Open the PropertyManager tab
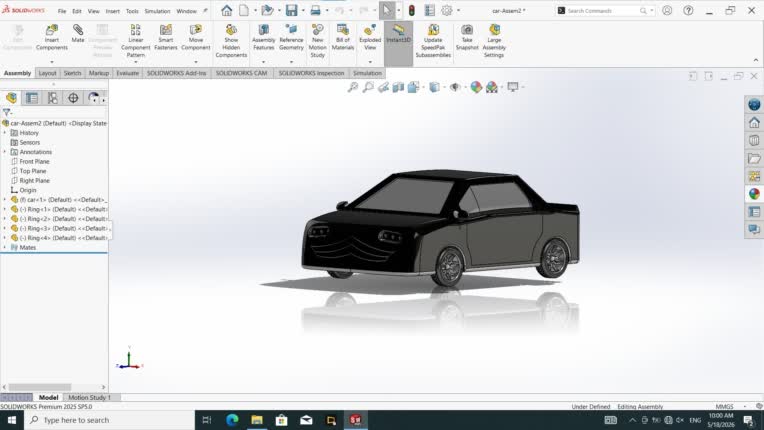The height and width of the screenshot is (430, 764). click(32, 98)
